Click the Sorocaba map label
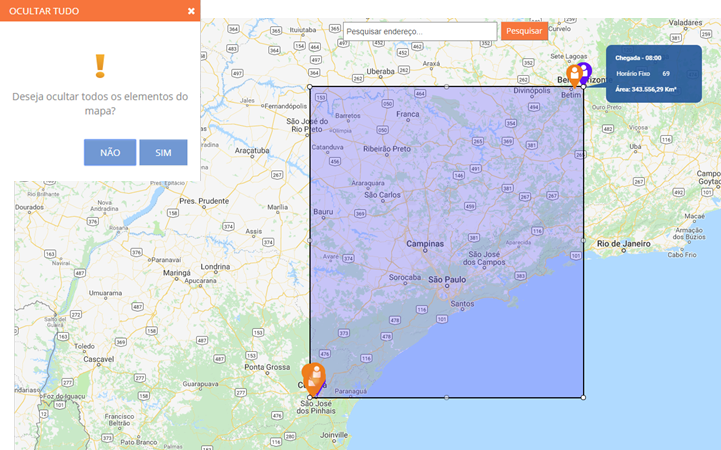 [x=405, y=278]
